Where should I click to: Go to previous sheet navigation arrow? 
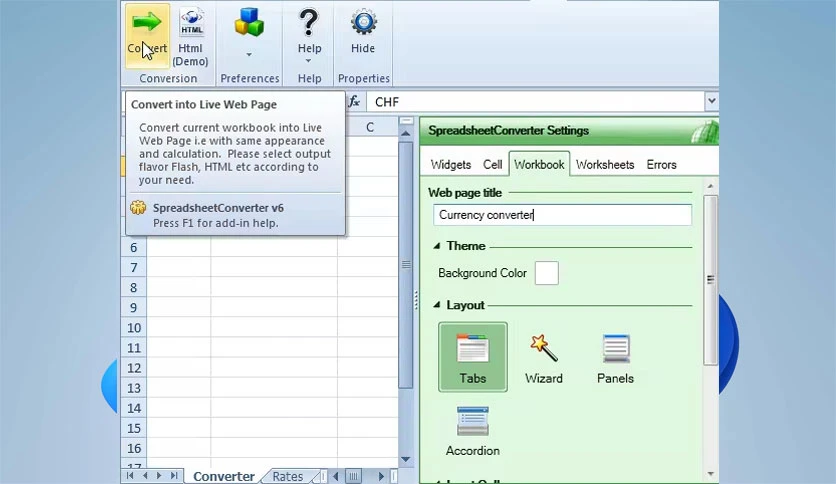point(145,475)
